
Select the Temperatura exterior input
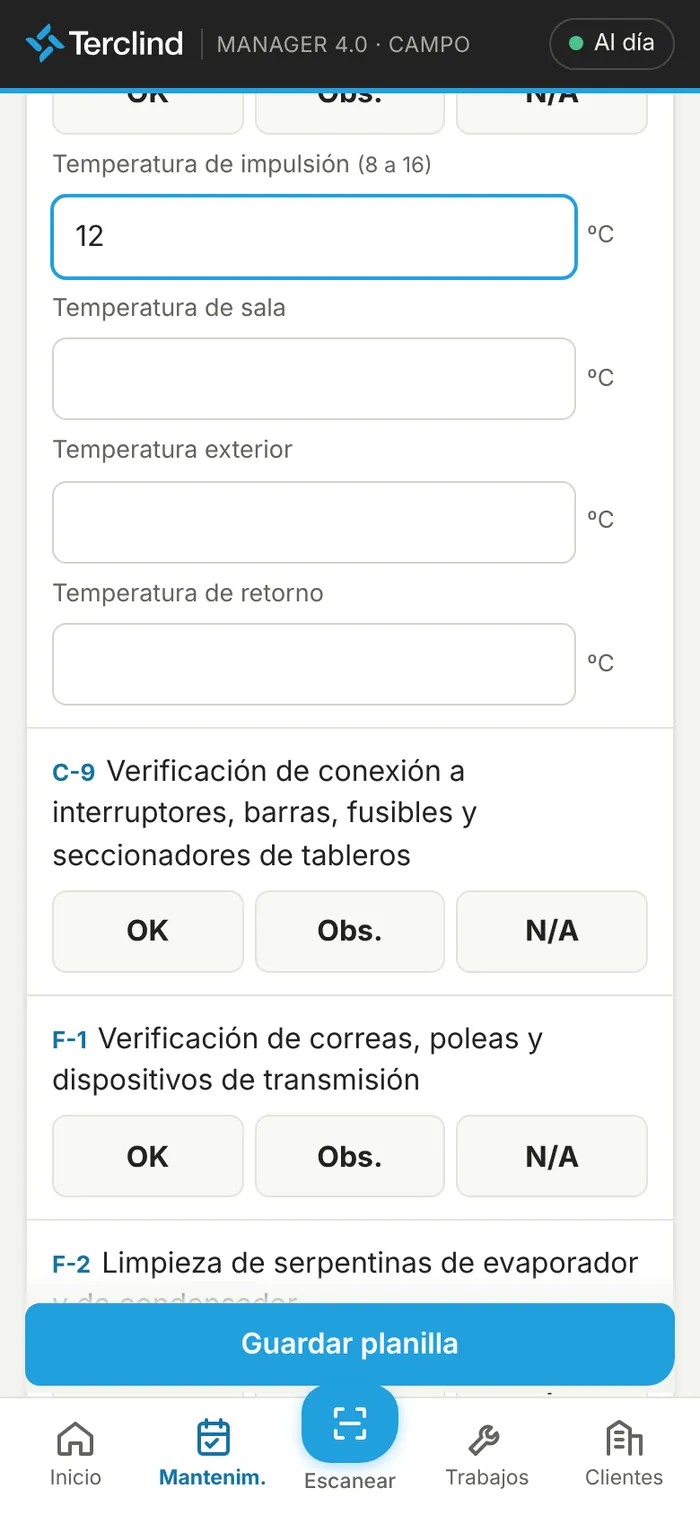(x=314, y=522)
